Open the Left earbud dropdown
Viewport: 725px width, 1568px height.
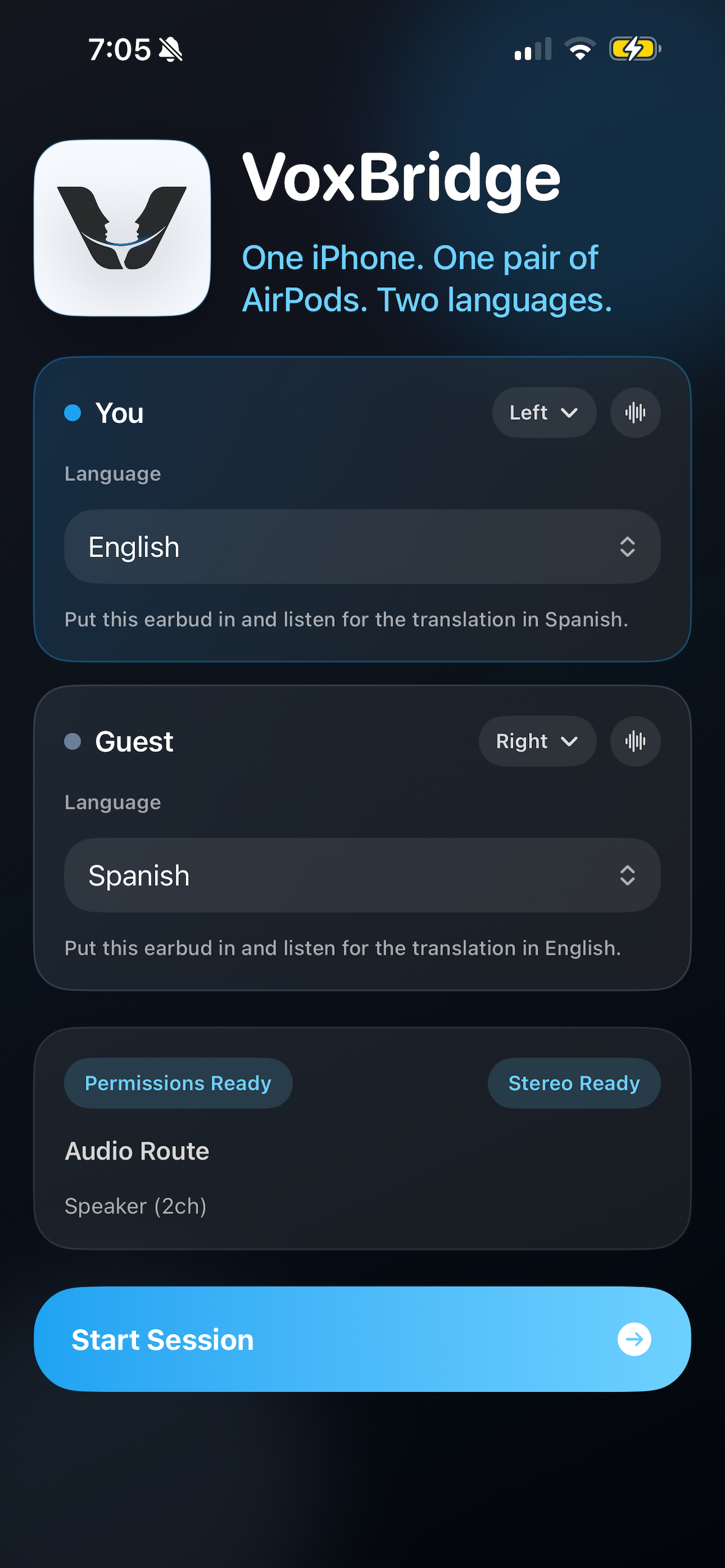[x=544, y=413]
